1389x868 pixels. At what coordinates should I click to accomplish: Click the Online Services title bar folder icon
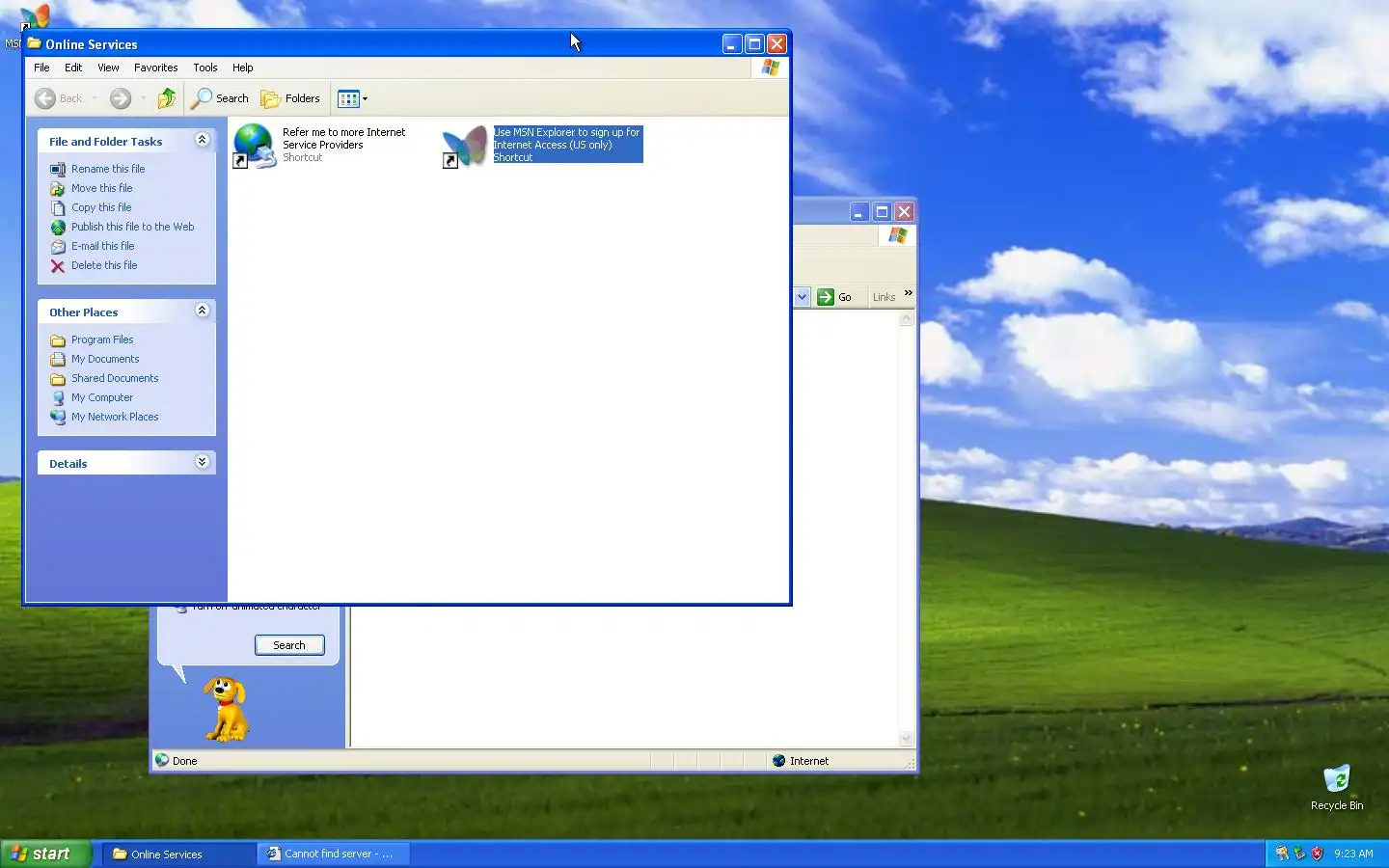(35, 43)
